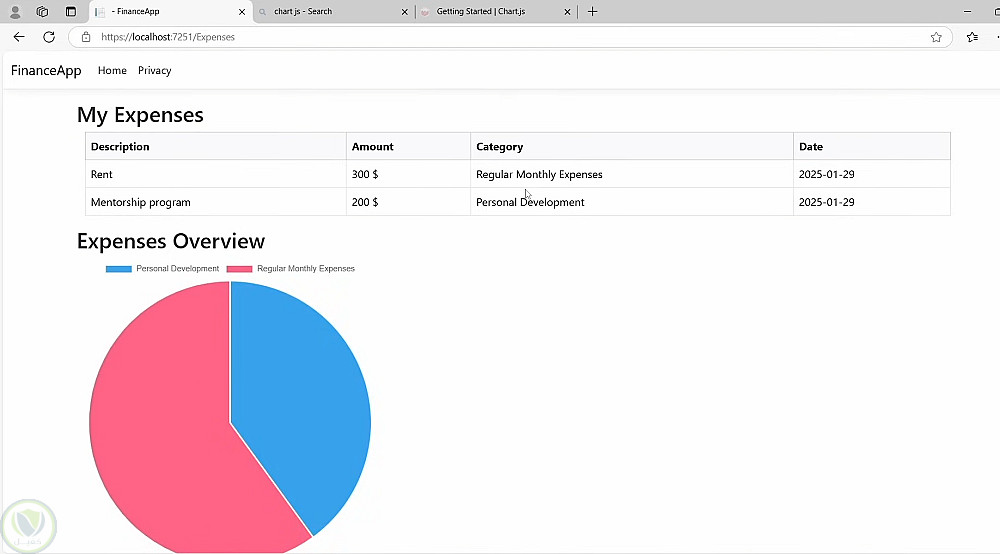Select the date in the Rent row
Image resolution: width=1000 pixels, height=554 pixels.
(872, 174)
